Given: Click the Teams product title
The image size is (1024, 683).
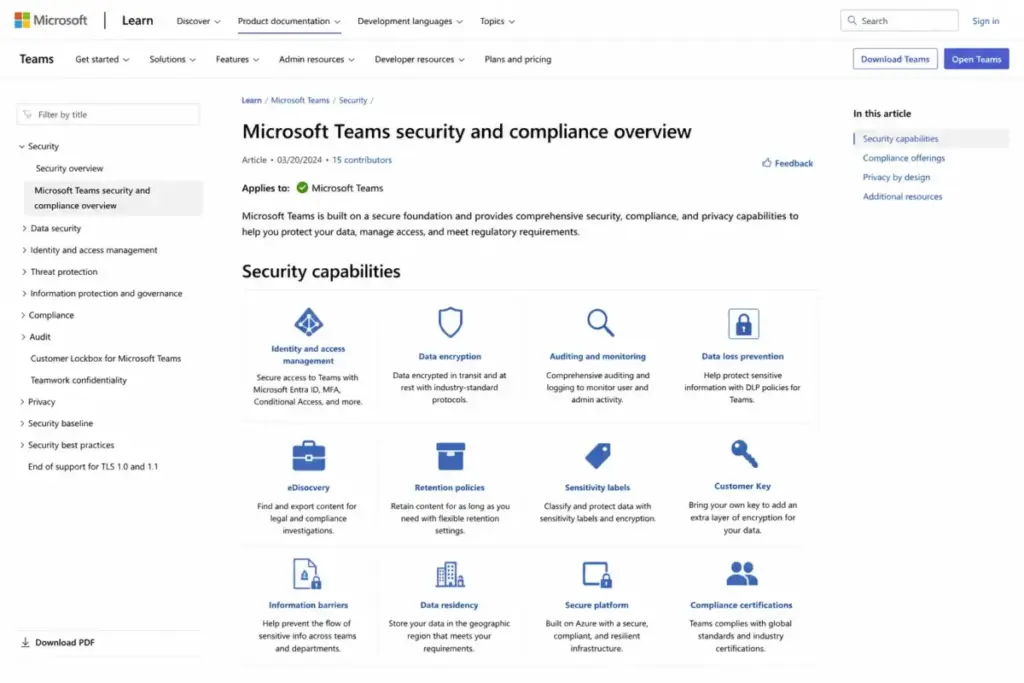Looking at the screenshot, I should 37,59.
